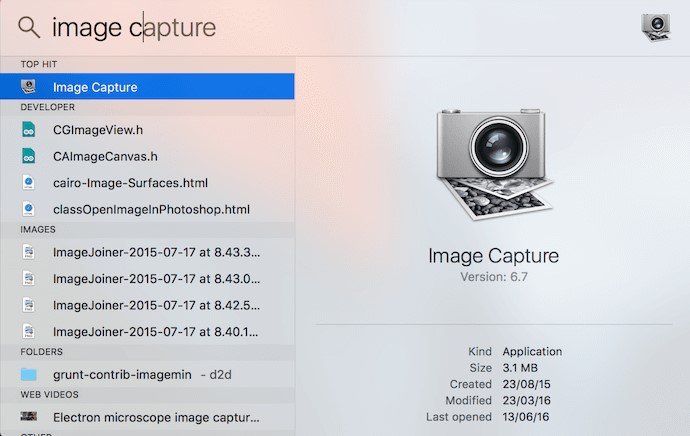Click the Version: 6.7 text
The width and height of the screenshot is (690, 436).
pos(494,277)
